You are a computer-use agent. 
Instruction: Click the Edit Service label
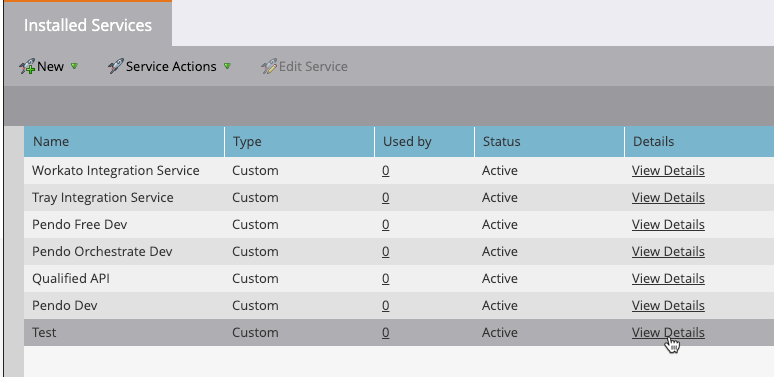(x=313, y=66)
